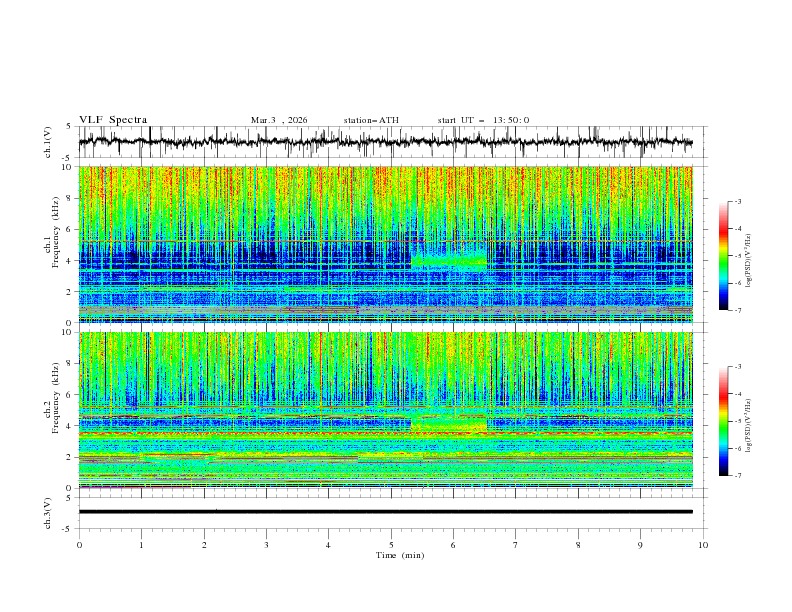
Task: Click the "-5" volt tick on ch.3(V) axis
Action: pos(68,529)
